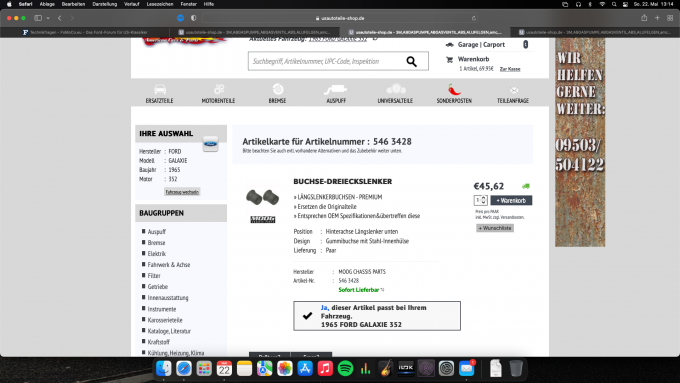Open the Sonderposten chili pepper category
680x383 pixels.
[454, 89]
